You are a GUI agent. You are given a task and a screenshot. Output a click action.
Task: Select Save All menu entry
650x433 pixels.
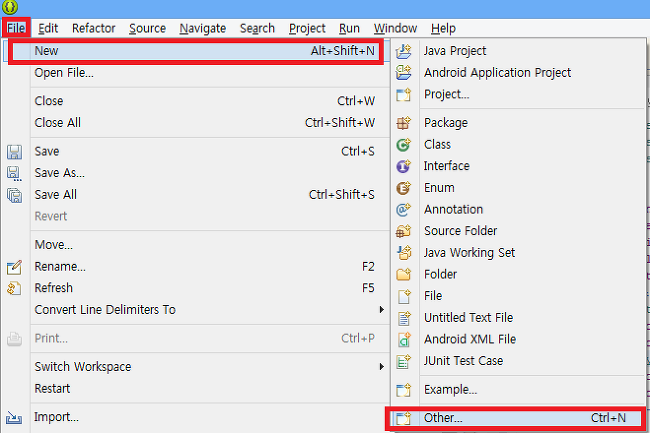point(196,195)
